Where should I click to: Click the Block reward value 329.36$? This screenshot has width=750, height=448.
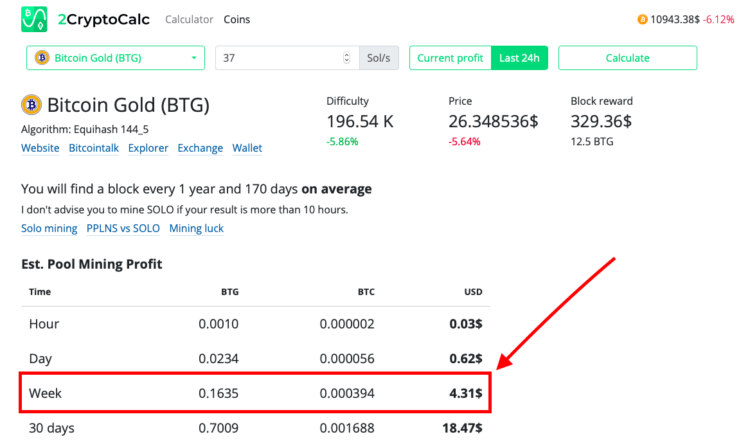point(601,121)
